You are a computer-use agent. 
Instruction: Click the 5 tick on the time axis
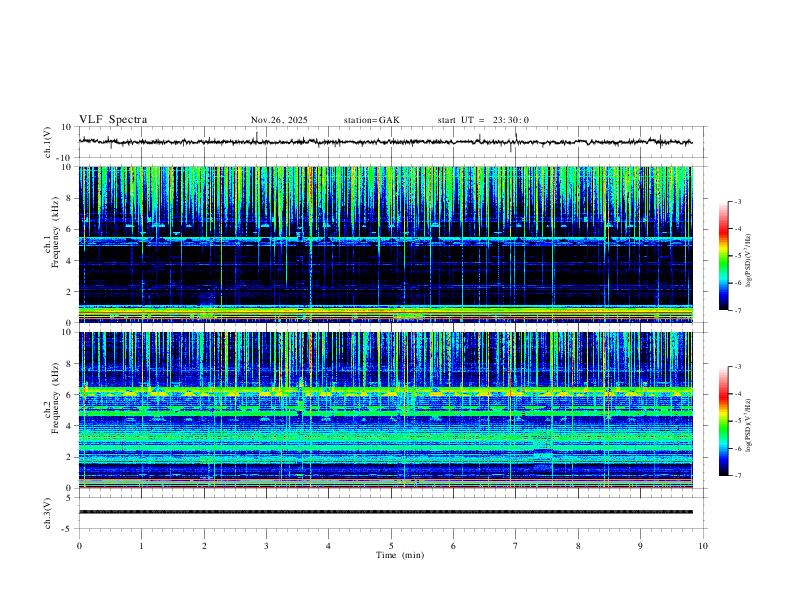point(391,546)
